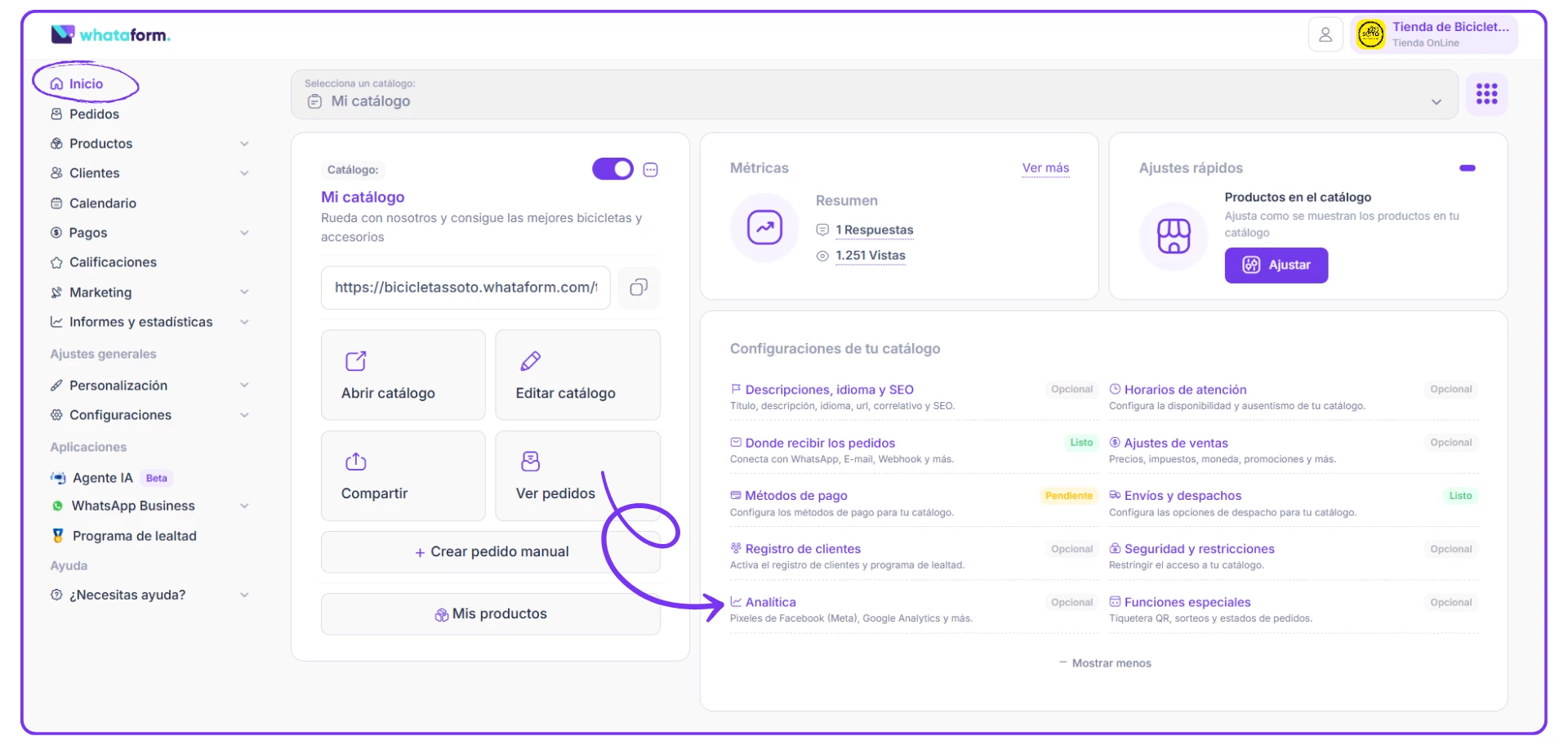This screenshot has width=1568, height=745.
Task: Click the copy catalog URL icon
Action: pos(639,288)
